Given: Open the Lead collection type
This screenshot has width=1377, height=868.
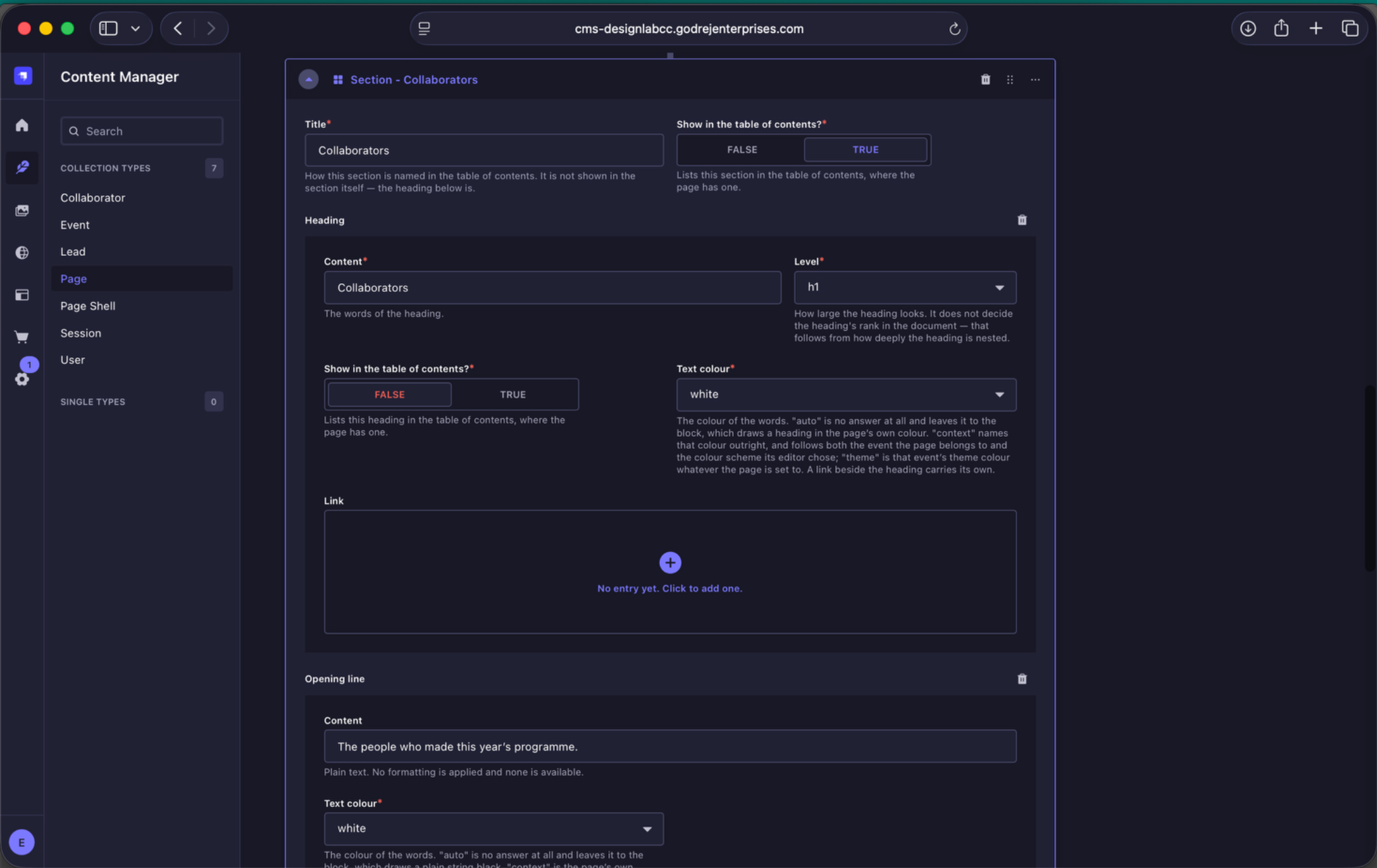Looking at the screenshot, I should [73, 251].
